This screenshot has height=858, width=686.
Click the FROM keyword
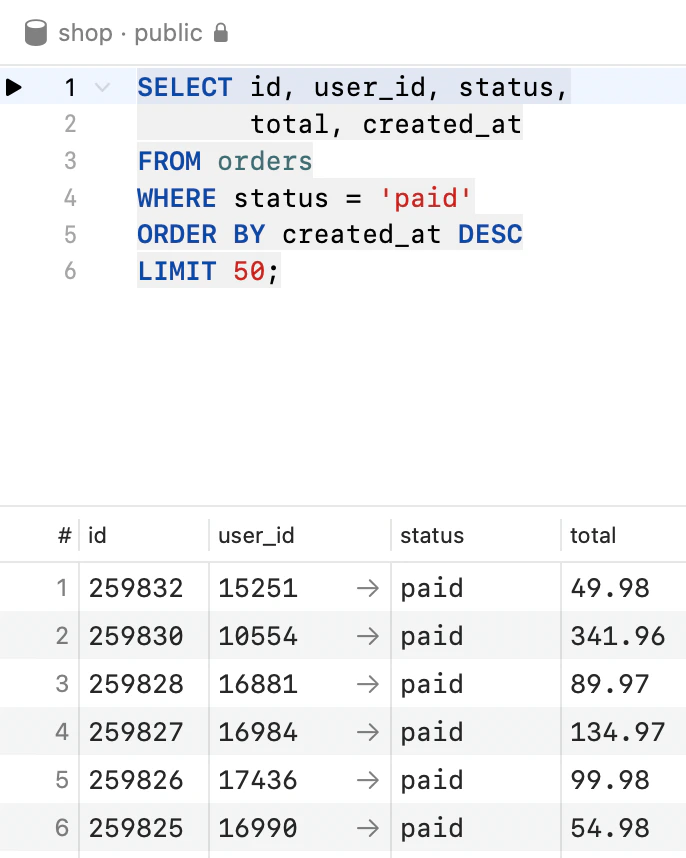[169, 161]
